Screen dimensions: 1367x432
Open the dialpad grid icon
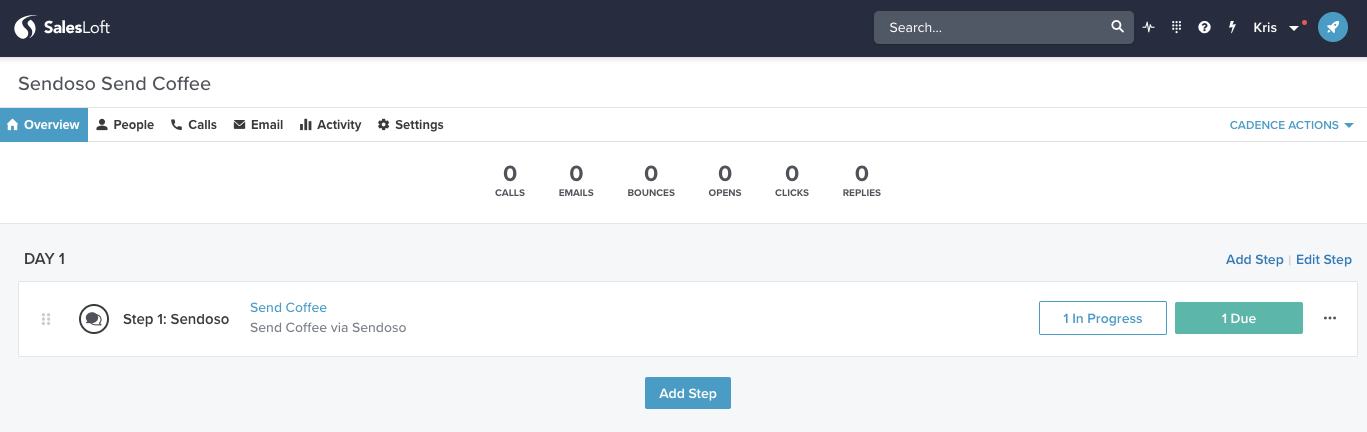tap(1177, 28)
